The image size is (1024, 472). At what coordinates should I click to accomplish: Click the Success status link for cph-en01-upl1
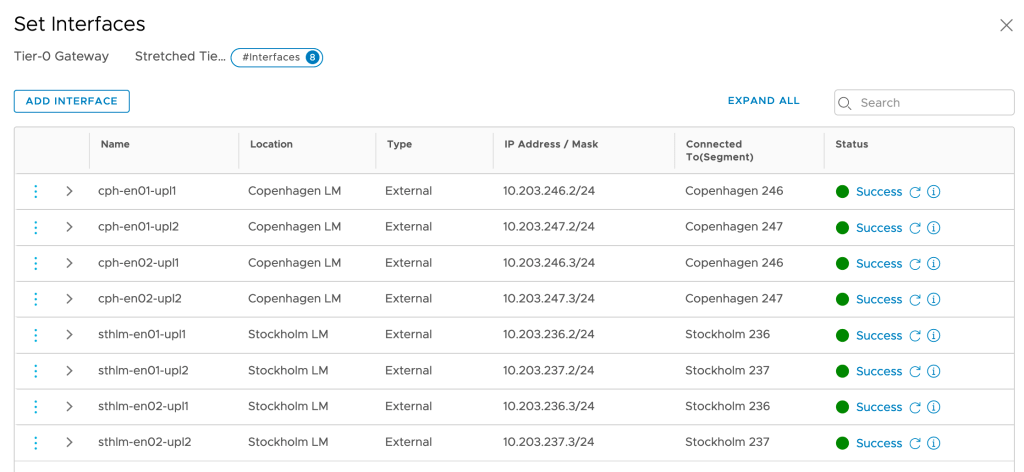(878, 192)
